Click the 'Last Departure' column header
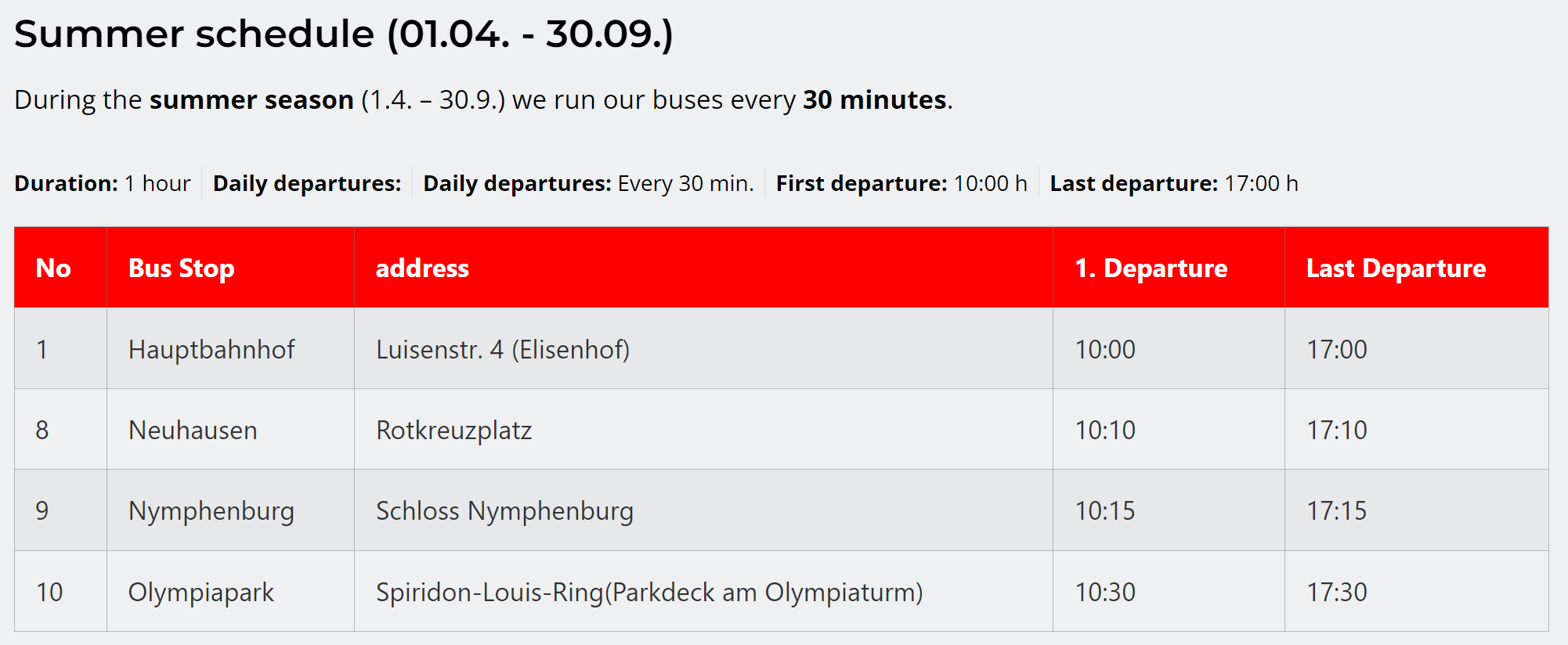Screen dimensions: 1568x645 [x=1396, y=268]
